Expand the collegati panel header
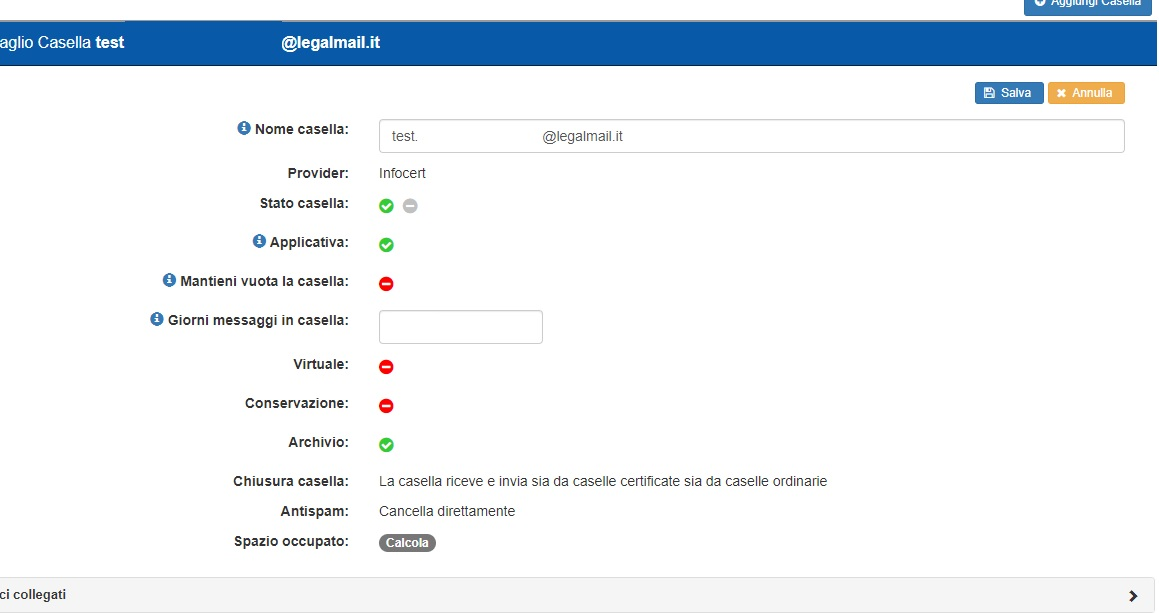The width and height of the screenshot is (1159, 613). pyautogui.click(x=500, y=595)
